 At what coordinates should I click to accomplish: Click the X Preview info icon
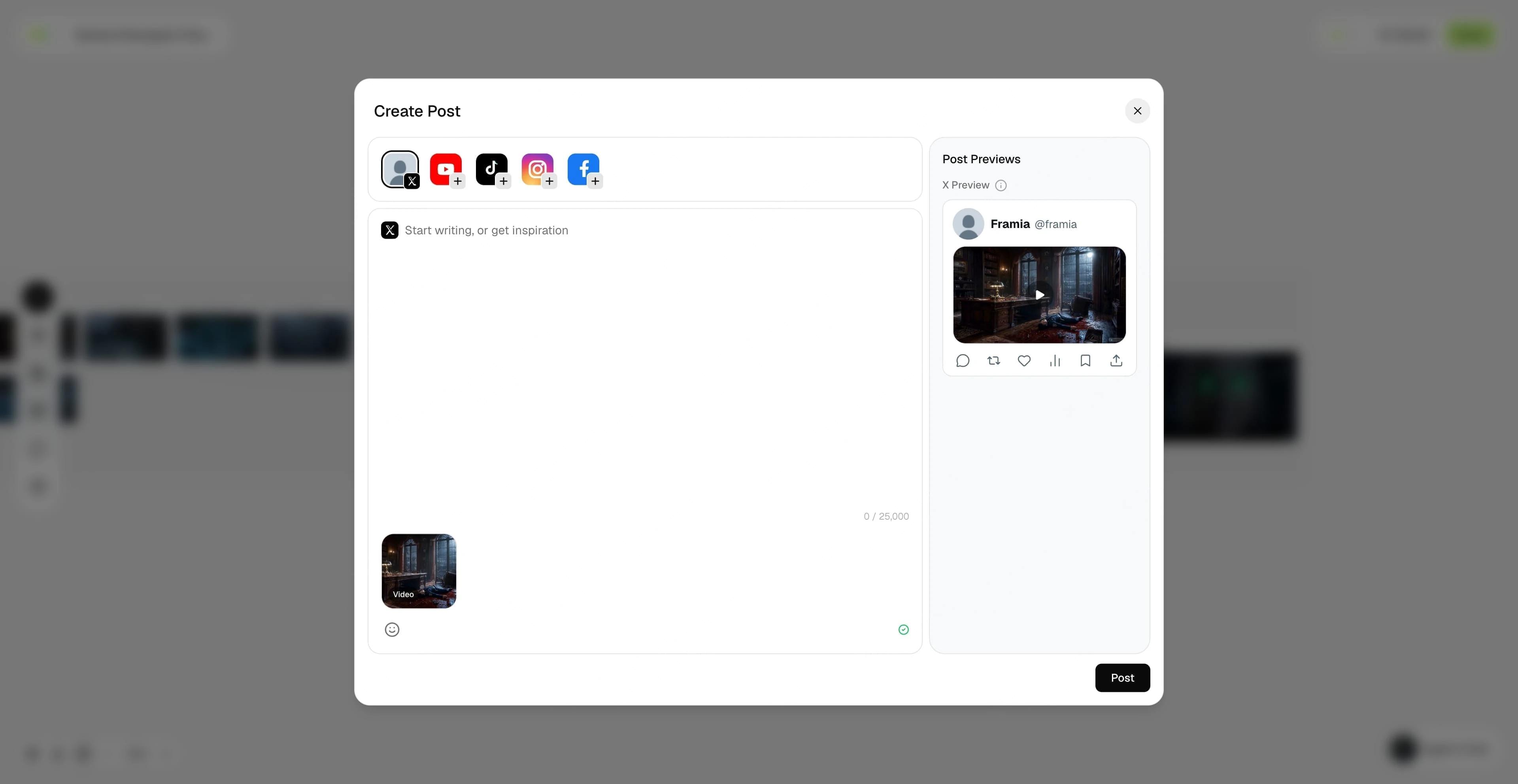[1001, 186]
